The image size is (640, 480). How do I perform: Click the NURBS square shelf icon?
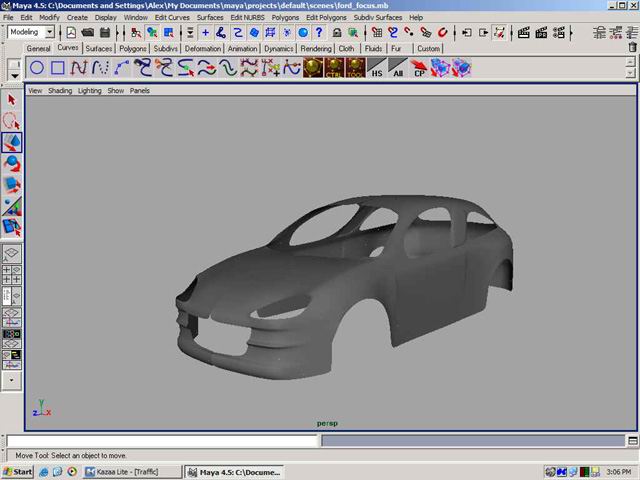[x=58, y=68]
